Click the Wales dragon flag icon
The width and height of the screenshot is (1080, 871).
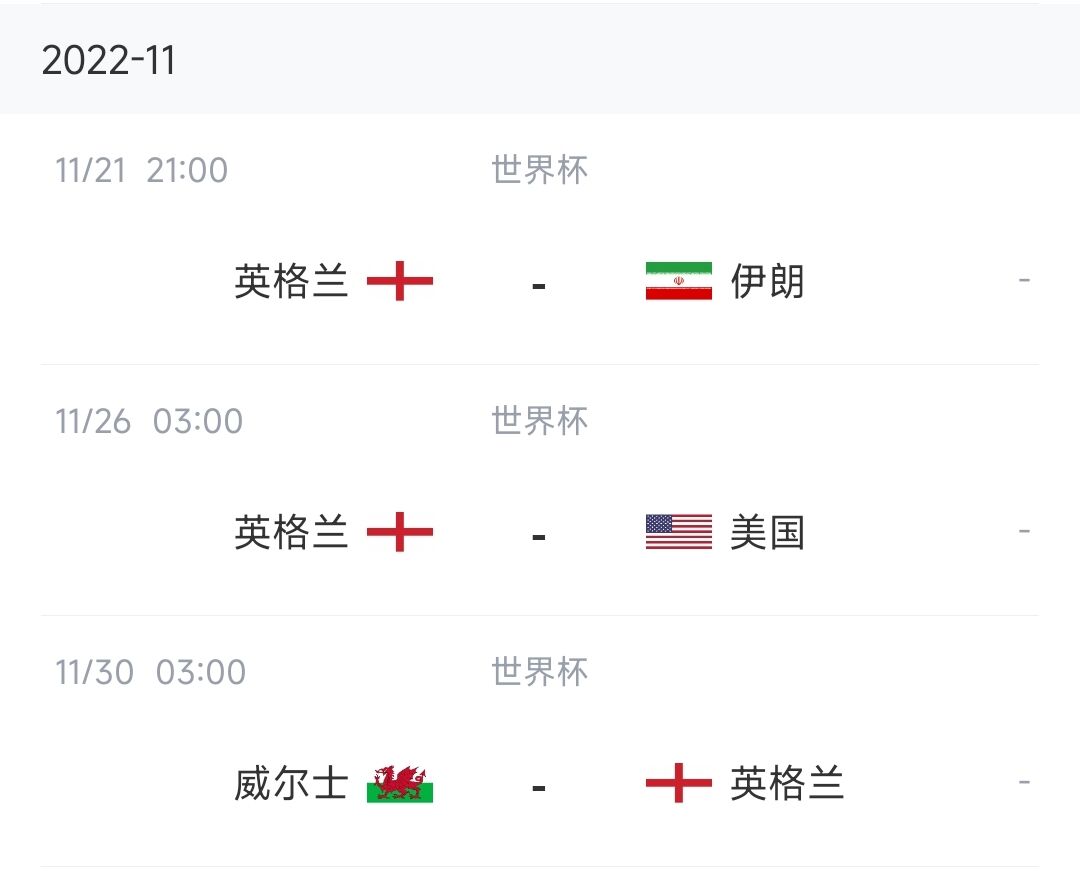click(x=399, y=784)
